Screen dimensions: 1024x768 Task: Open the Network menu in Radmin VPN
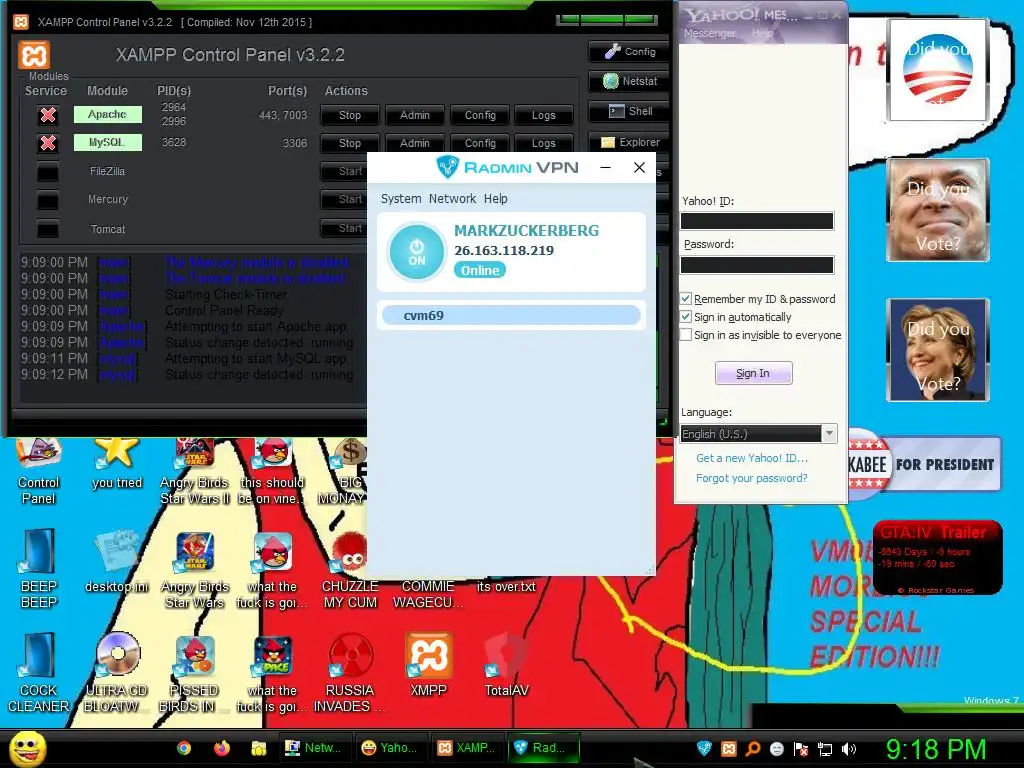click(x=453, y=199)
